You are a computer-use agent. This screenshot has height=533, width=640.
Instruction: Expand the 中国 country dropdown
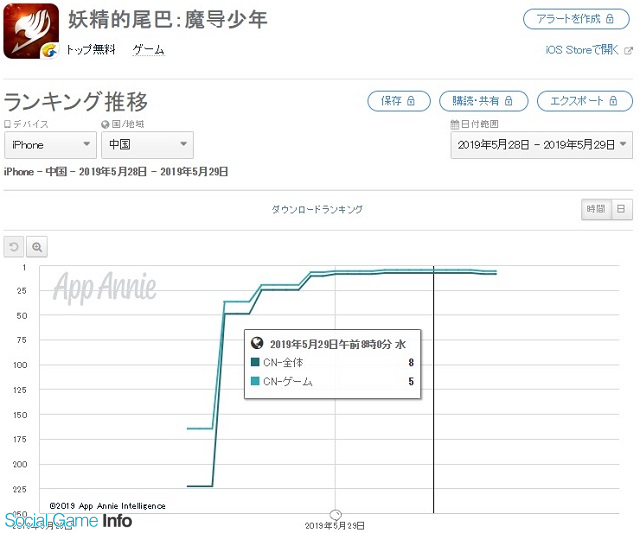pyautogui.click(x=147, y=145)
